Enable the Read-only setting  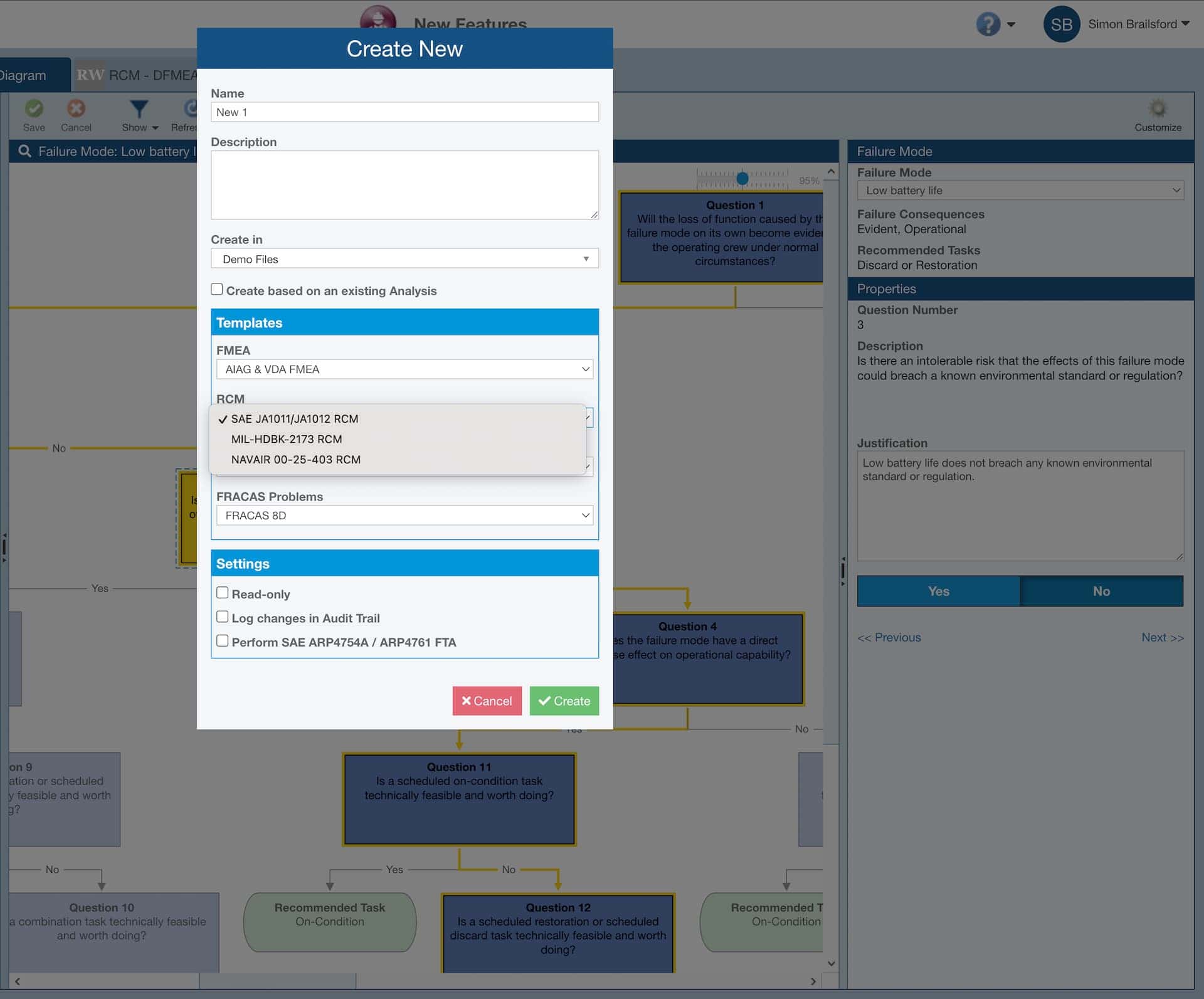[x=223, y=592]
